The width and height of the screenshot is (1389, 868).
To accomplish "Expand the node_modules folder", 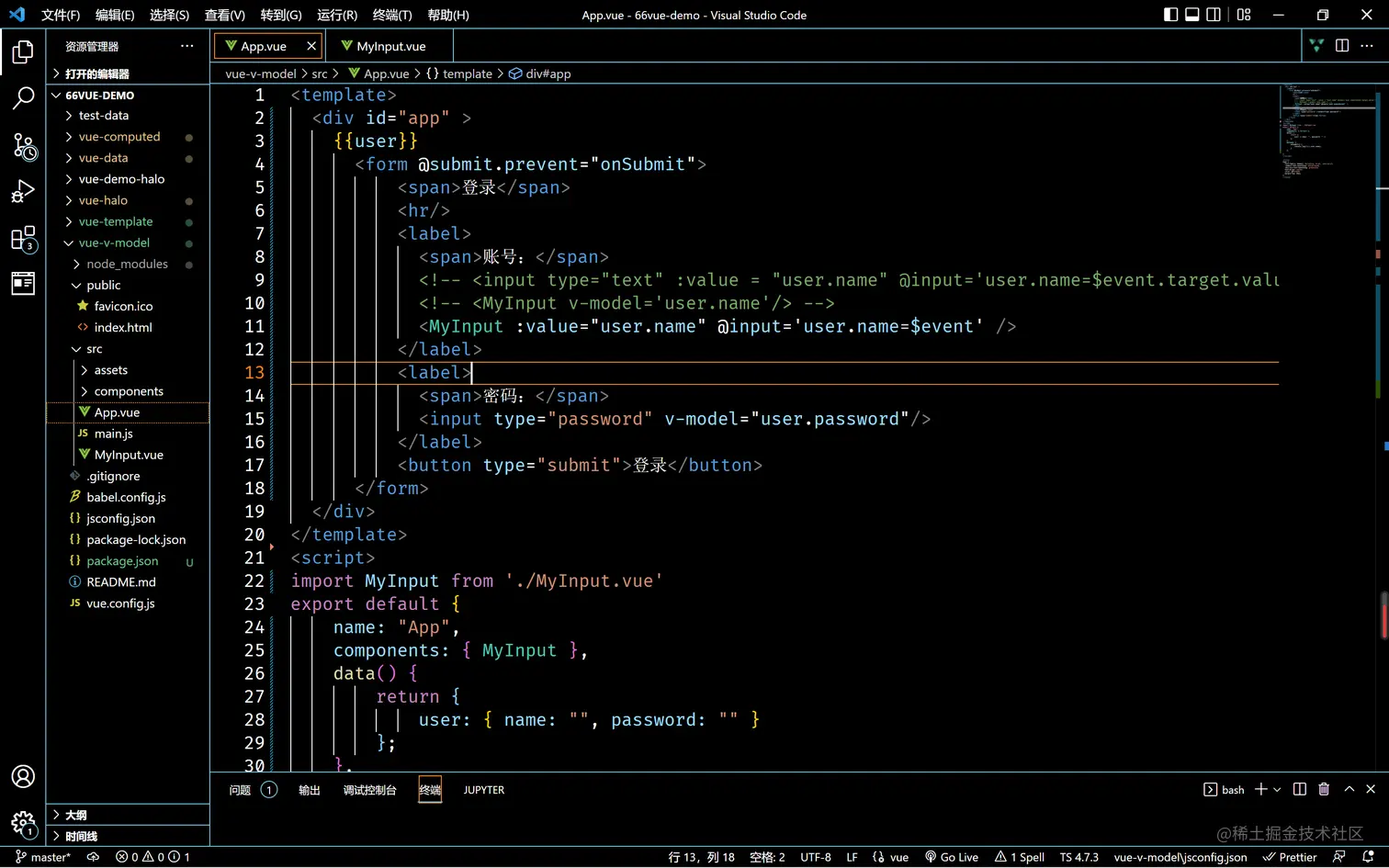I will tap(128, 264).
